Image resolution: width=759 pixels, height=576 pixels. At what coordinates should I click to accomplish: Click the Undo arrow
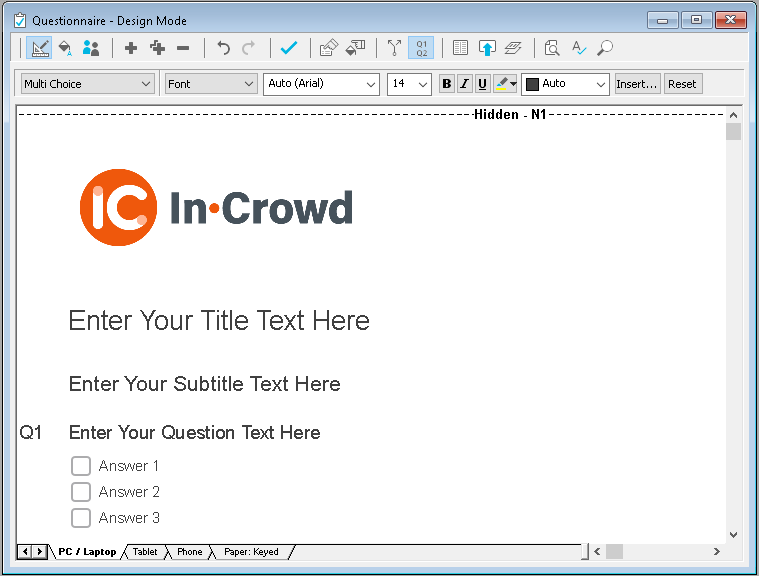(x=224, y=47)
